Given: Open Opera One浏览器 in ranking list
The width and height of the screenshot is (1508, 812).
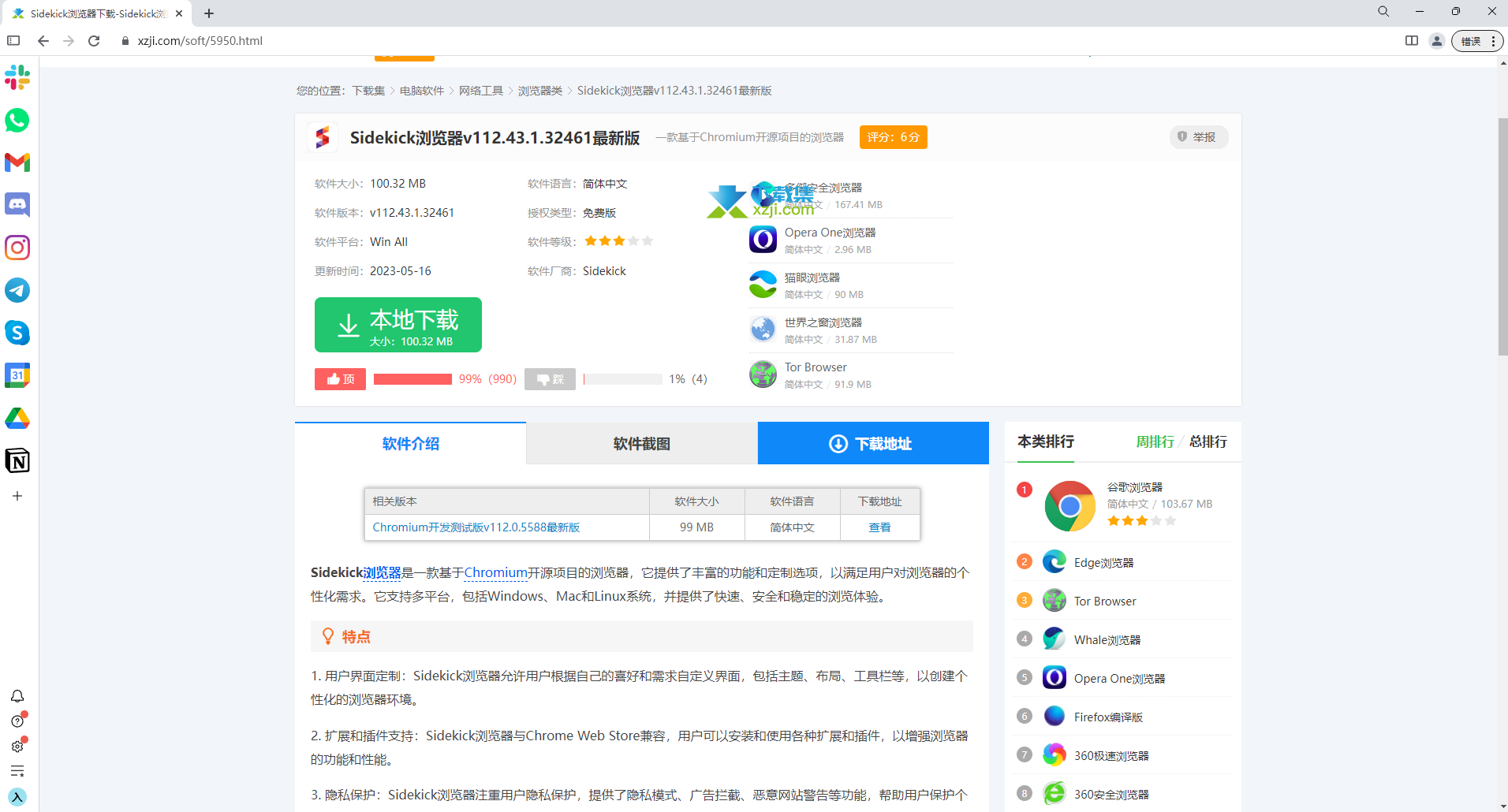Looking at the screenshot, I should pos(1119,679).
